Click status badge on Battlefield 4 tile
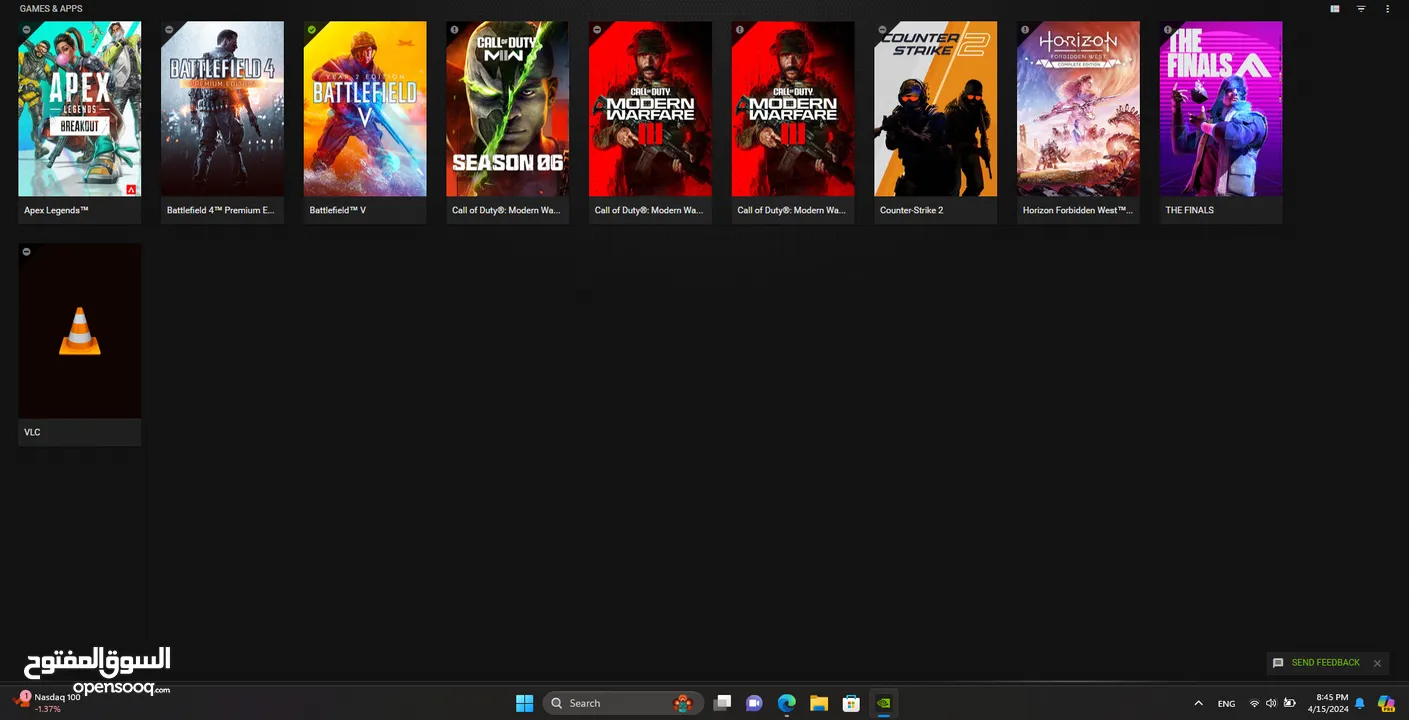Viewport: 1409px width, 720px height. tap(169, 30)
